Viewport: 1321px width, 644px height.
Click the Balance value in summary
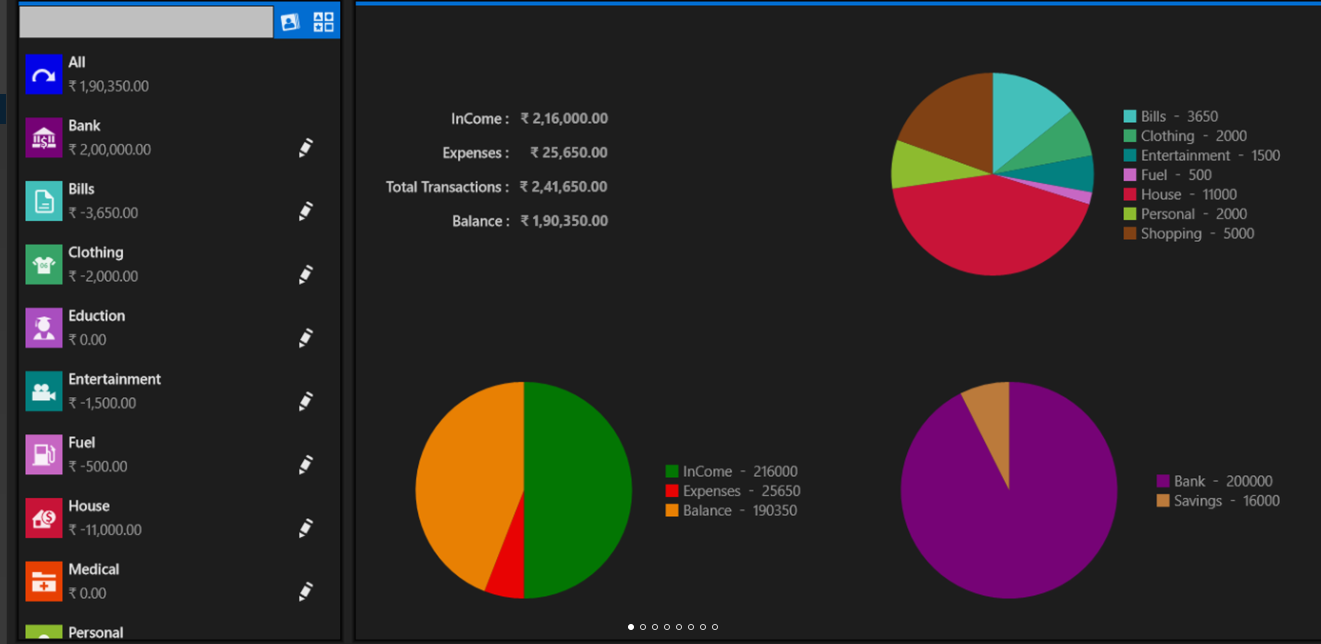(564, 220)
